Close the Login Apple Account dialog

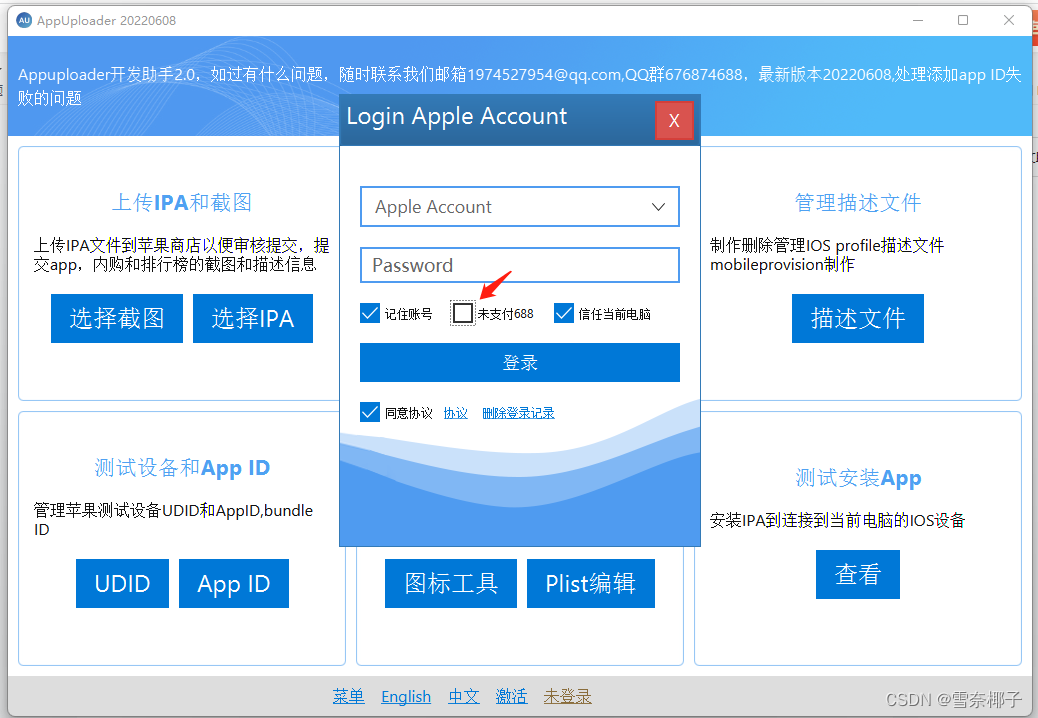(x=674, y=119)
